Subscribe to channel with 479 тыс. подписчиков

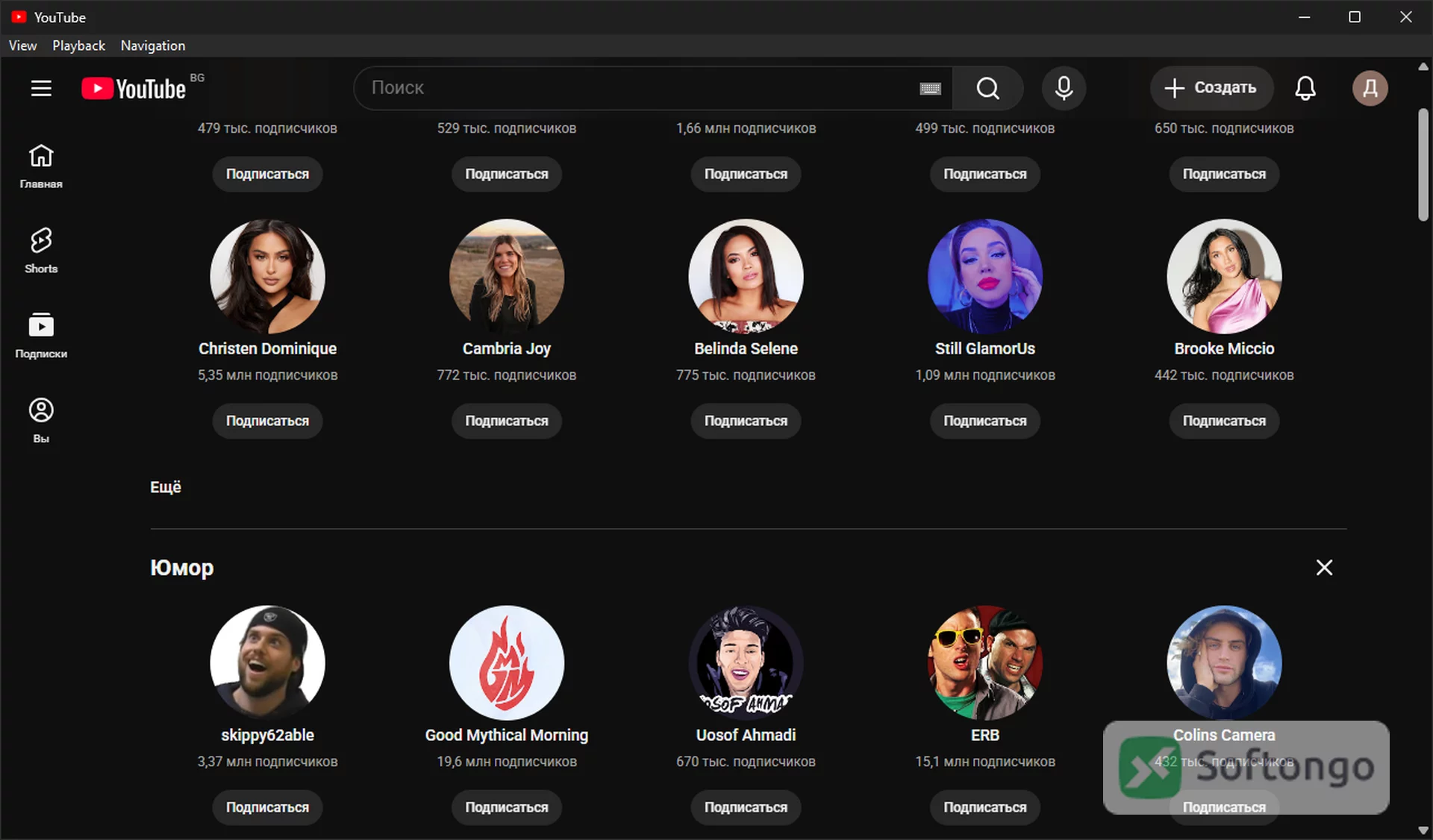[267, 174]
